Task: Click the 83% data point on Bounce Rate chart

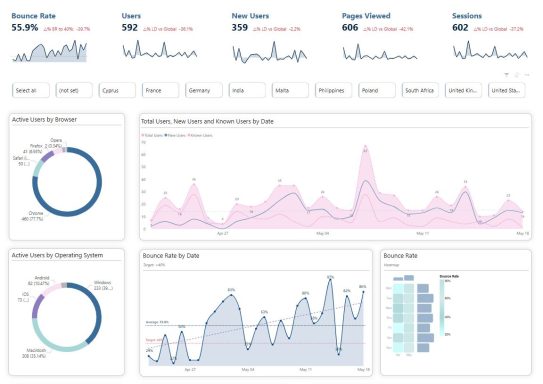Action: [x=232, y=294]
